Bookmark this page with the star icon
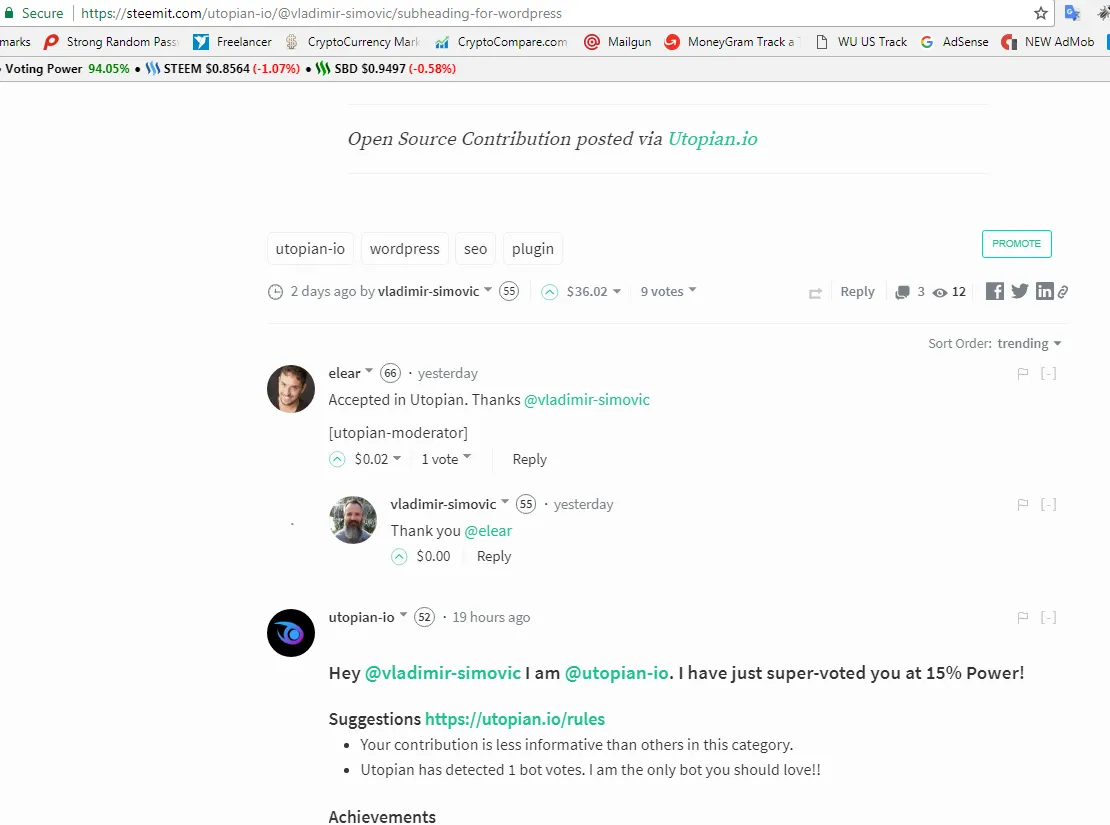 tap(1041, 13)
